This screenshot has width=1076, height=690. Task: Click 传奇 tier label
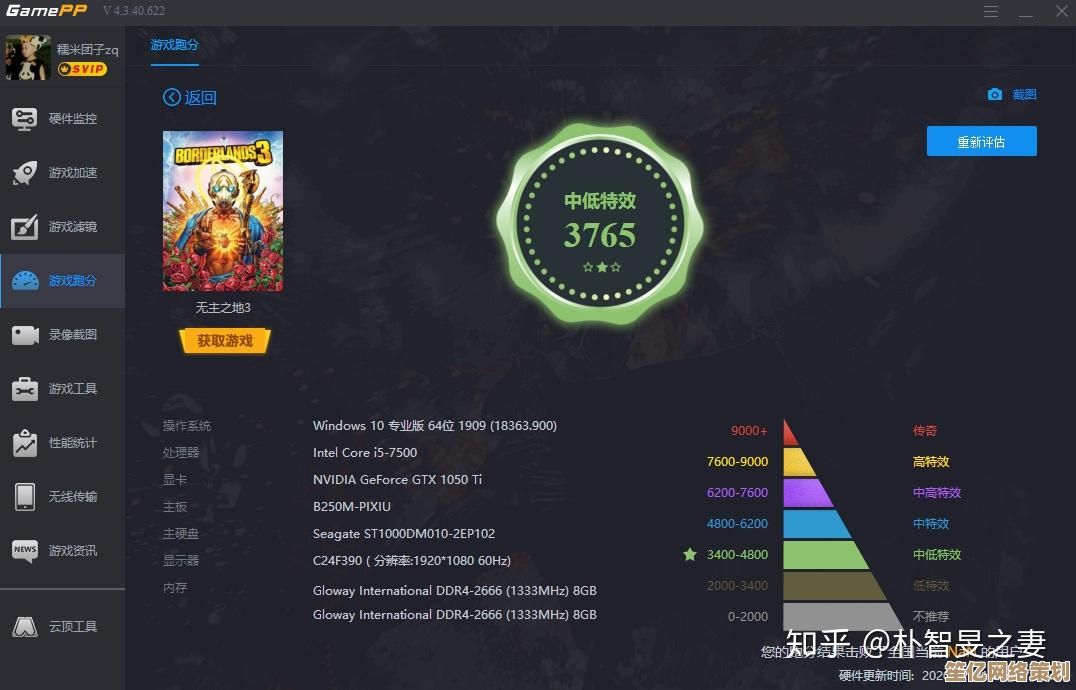point(924,431)
